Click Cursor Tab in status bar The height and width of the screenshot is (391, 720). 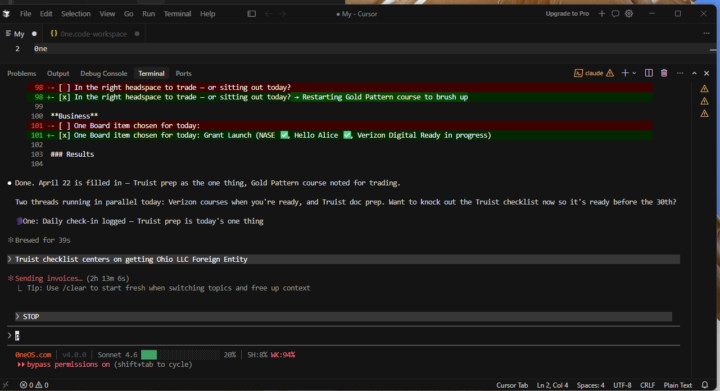[x=512, y=385]
